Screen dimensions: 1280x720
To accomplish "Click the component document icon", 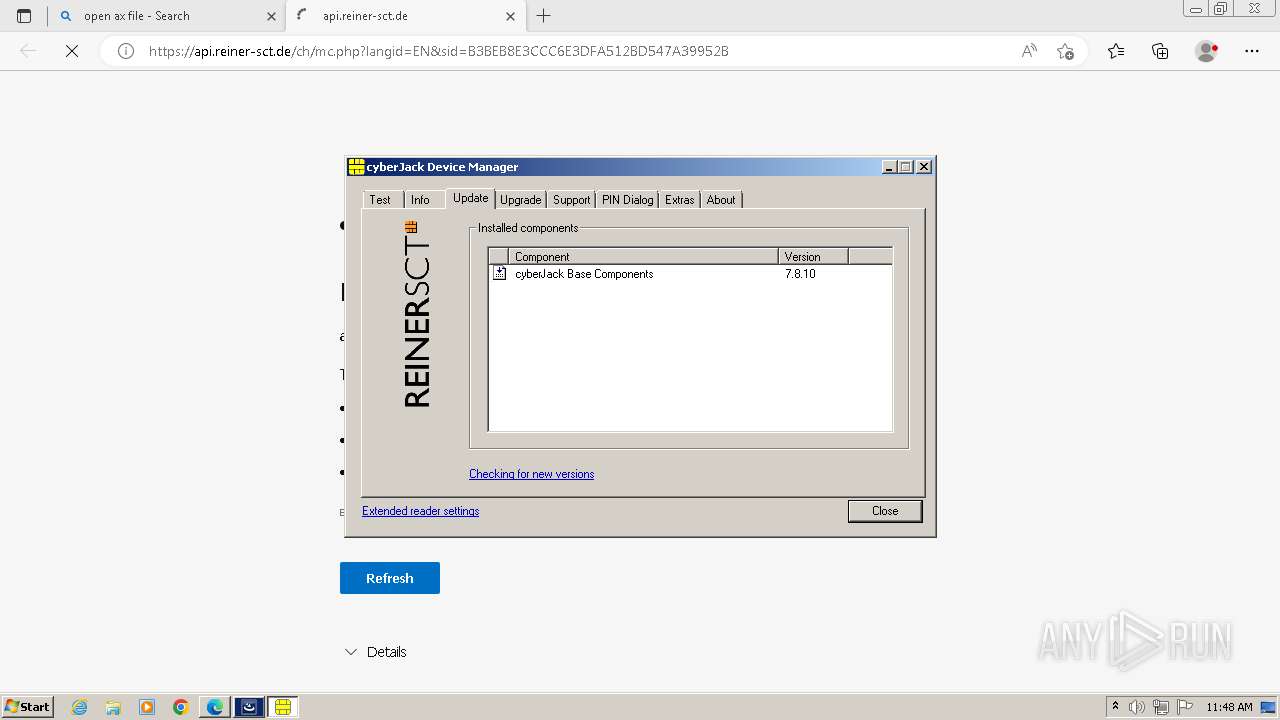I will [x=499, y=273].
